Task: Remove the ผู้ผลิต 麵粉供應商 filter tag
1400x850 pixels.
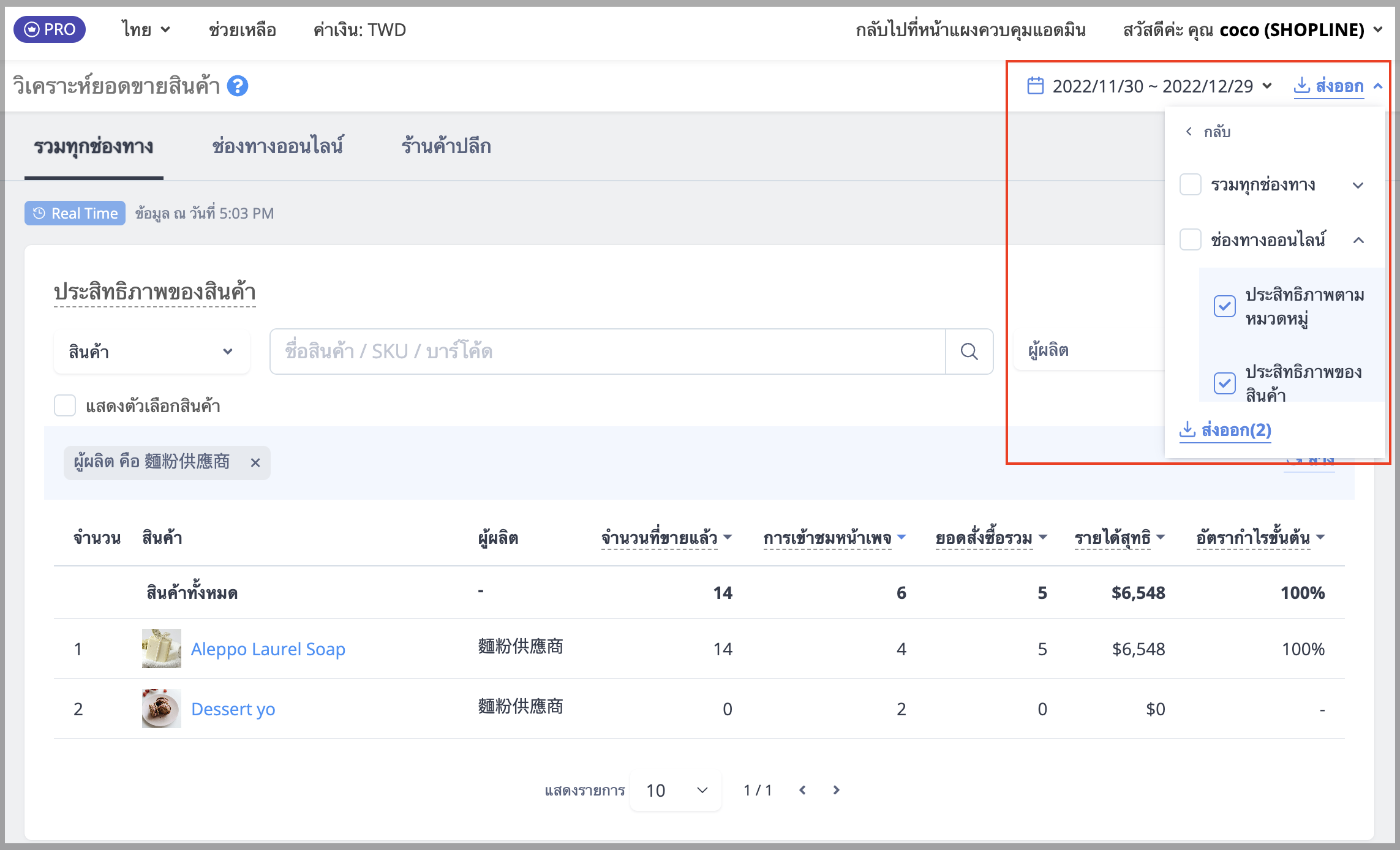Action: pos(255,463)
